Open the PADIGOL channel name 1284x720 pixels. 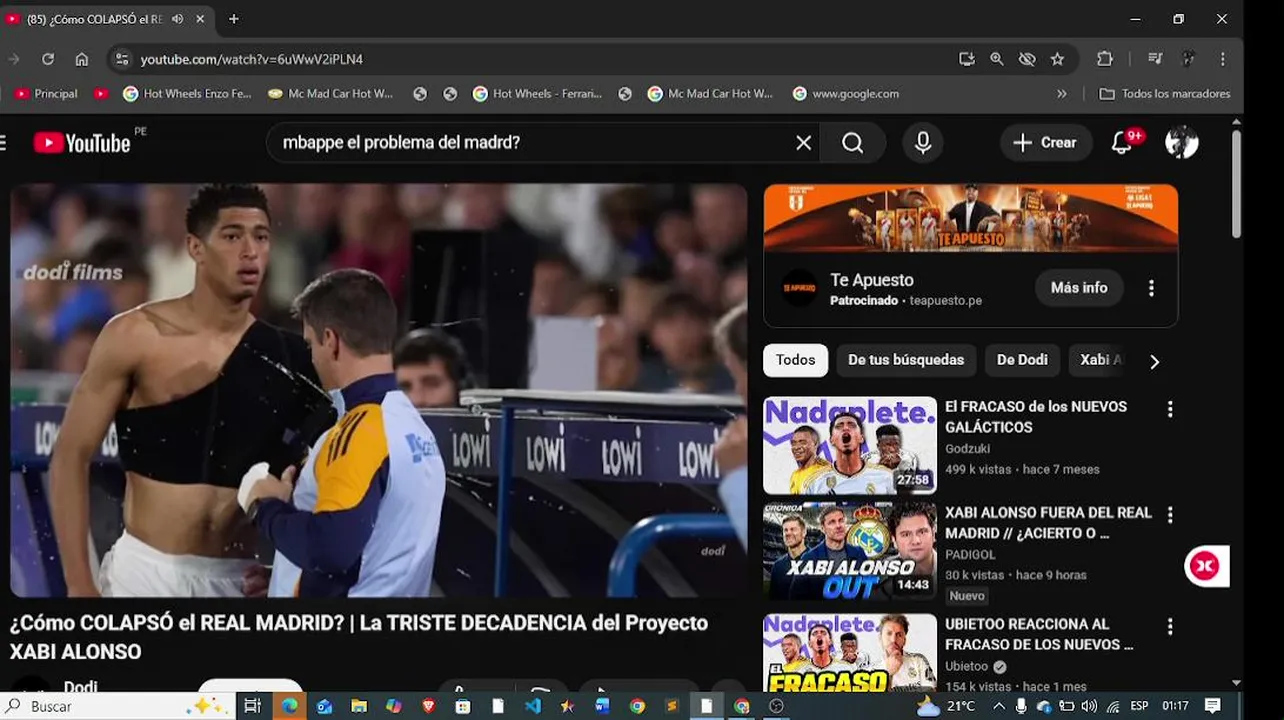970,555
